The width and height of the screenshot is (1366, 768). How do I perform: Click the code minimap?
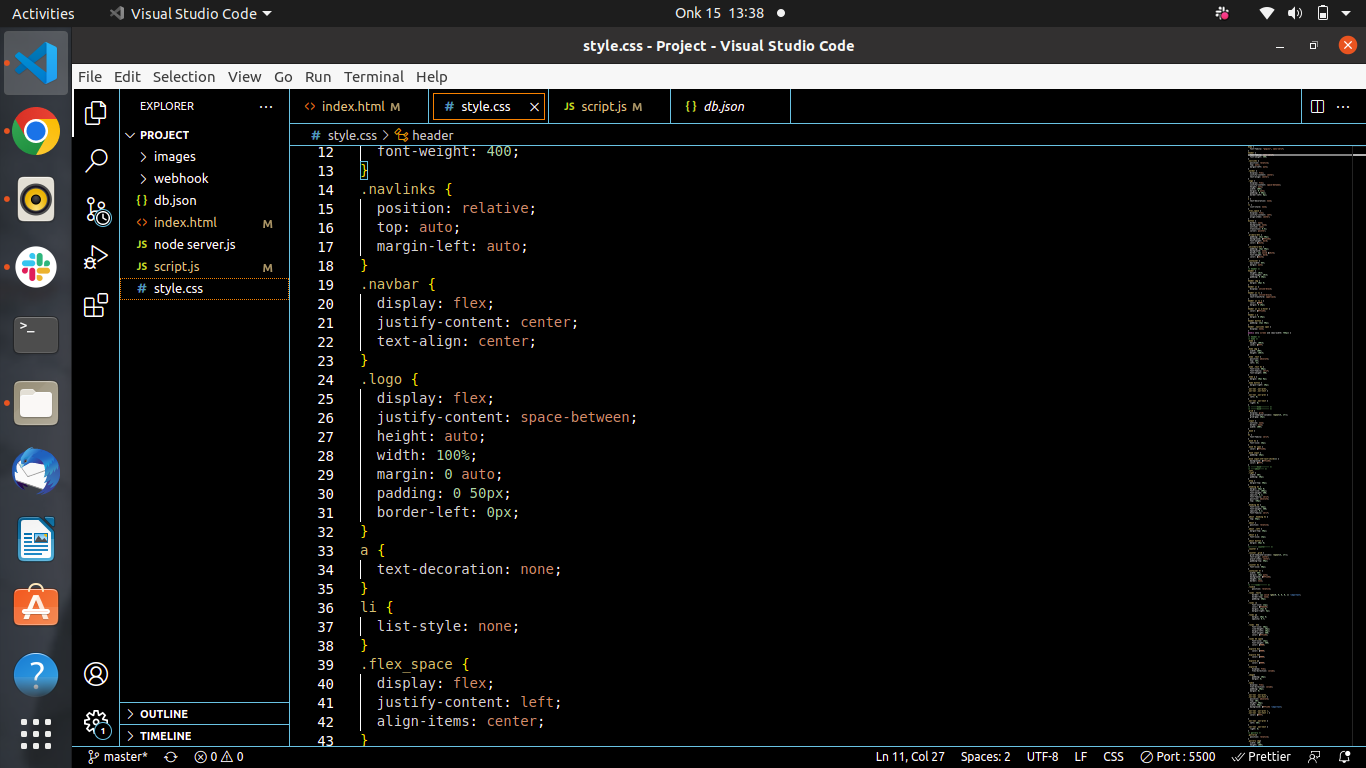pos(1300,445)
